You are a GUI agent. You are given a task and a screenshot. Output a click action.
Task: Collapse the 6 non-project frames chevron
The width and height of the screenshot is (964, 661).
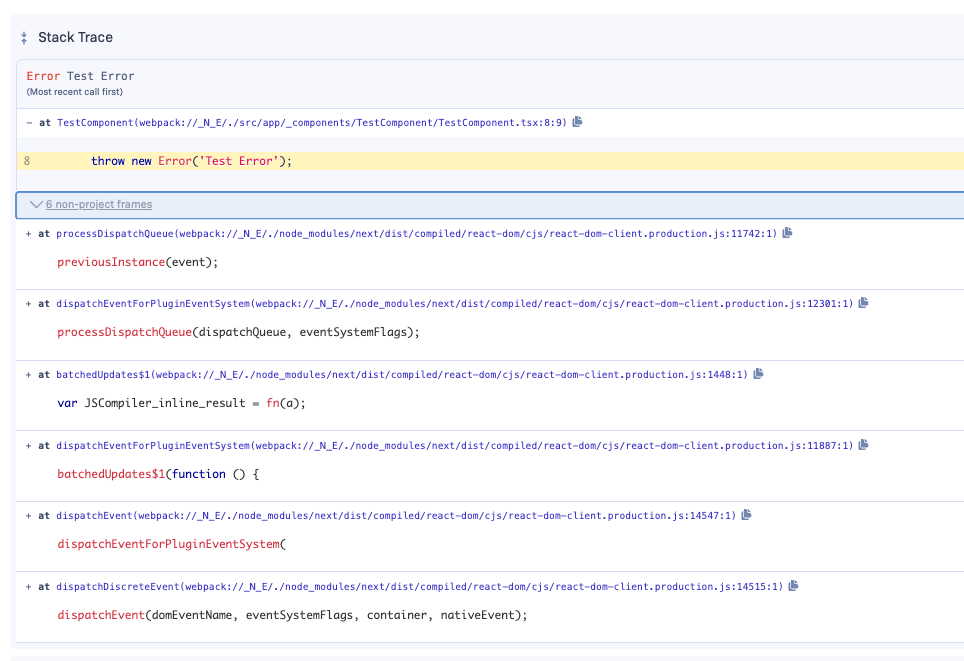[x=36, y=204]
